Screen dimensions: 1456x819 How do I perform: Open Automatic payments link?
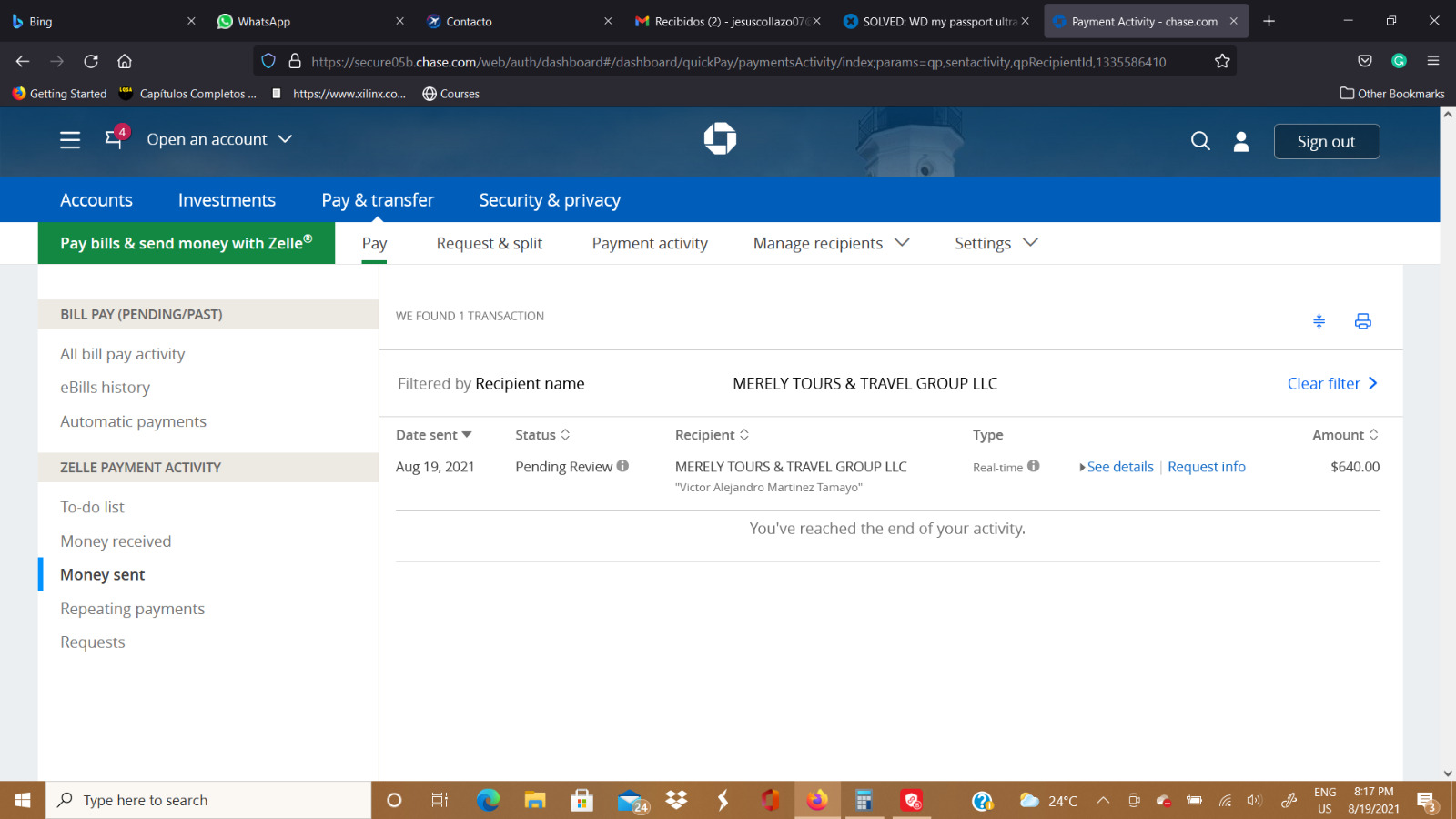[134, 421]
